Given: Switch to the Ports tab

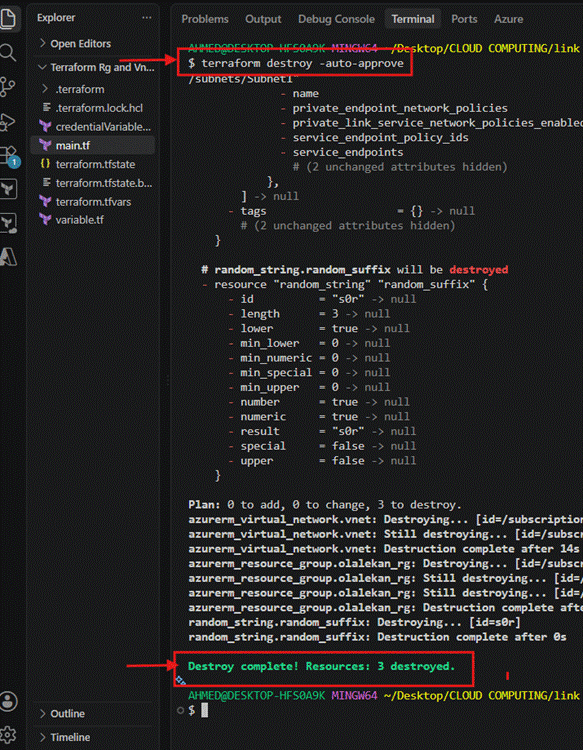Looking at the screenshot, I should click(x=464, y=19).
